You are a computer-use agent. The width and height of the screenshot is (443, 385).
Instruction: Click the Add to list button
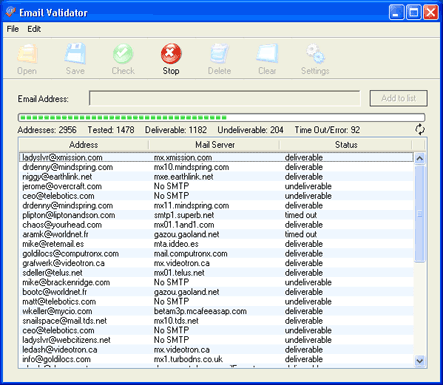[x=398, y=98]
